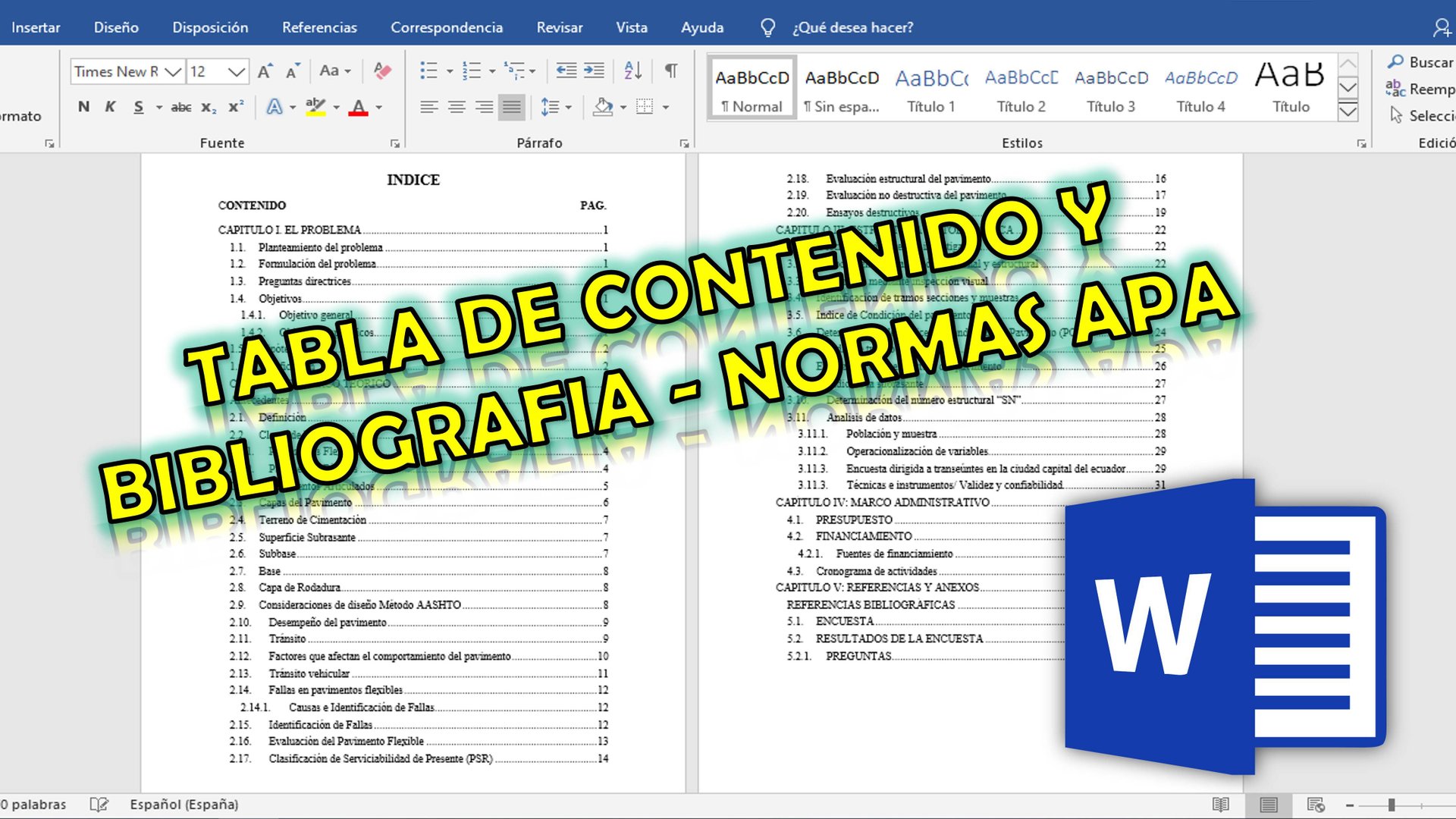Image resolution: width=1456 pixels, height=819 pixels.
Task: Open the Times New Roman font dropdown
Action: pyautogui.click(x=174, y=72)
